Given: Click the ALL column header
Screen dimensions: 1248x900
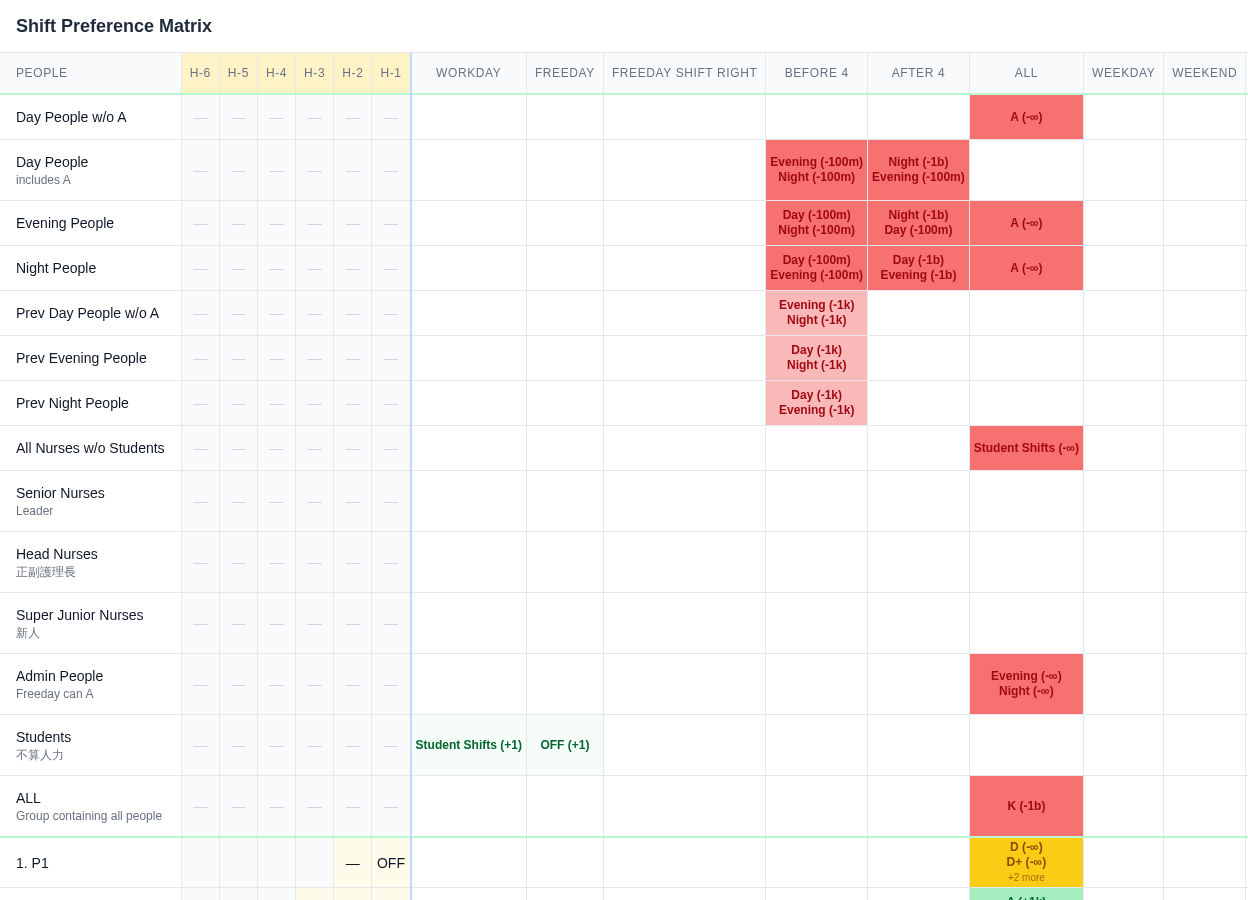Looking at the screenshot, I should tap(1026, 73).
